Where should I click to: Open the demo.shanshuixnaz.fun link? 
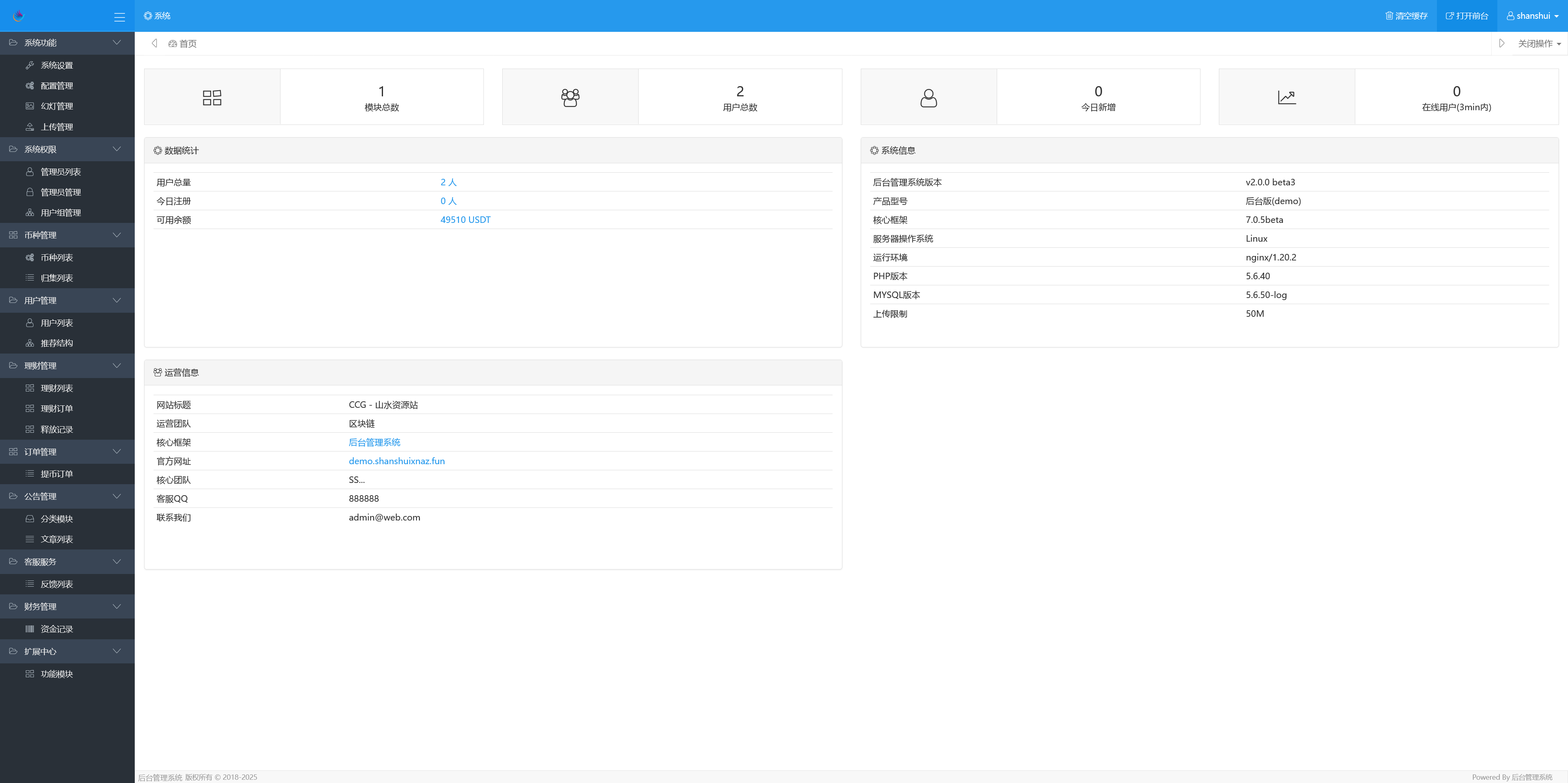click(x=396, y=461)
